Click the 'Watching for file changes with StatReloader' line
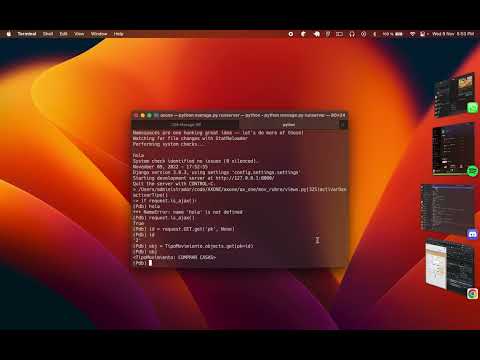 click(190, 138)
